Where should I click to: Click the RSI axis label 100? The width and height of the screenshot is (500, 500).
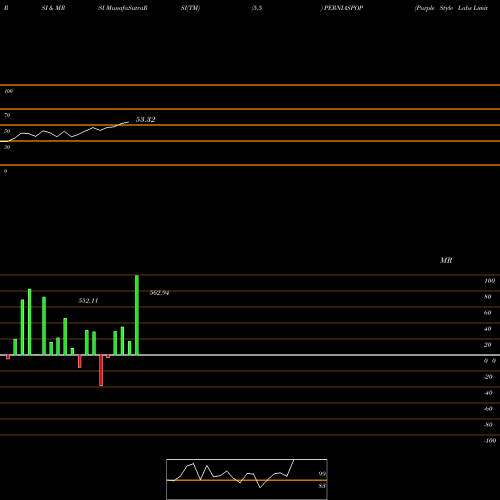point(8,91)
